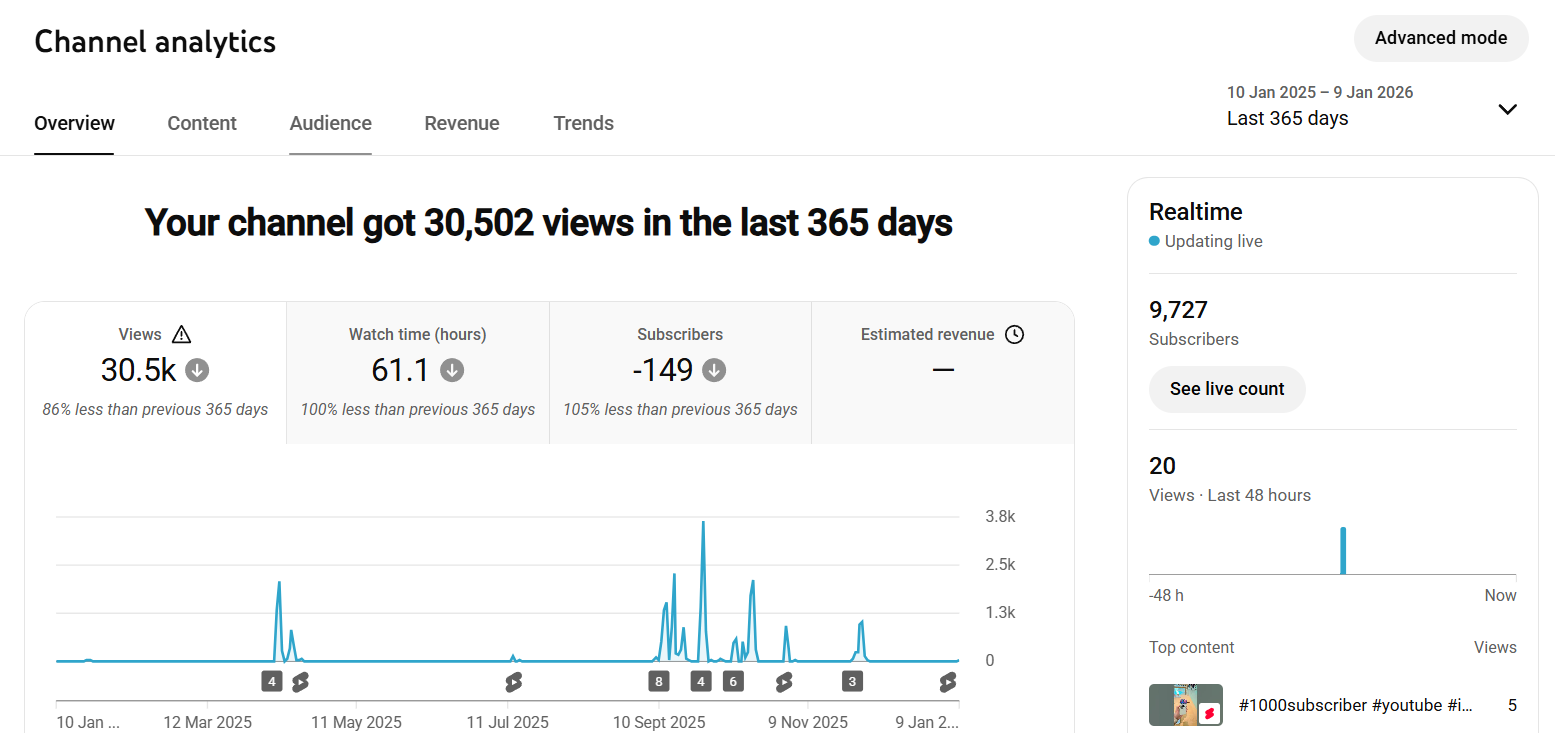1555x733 pixels.
Task: Click the Shorts marker at the chart's end
Action: 947,682
